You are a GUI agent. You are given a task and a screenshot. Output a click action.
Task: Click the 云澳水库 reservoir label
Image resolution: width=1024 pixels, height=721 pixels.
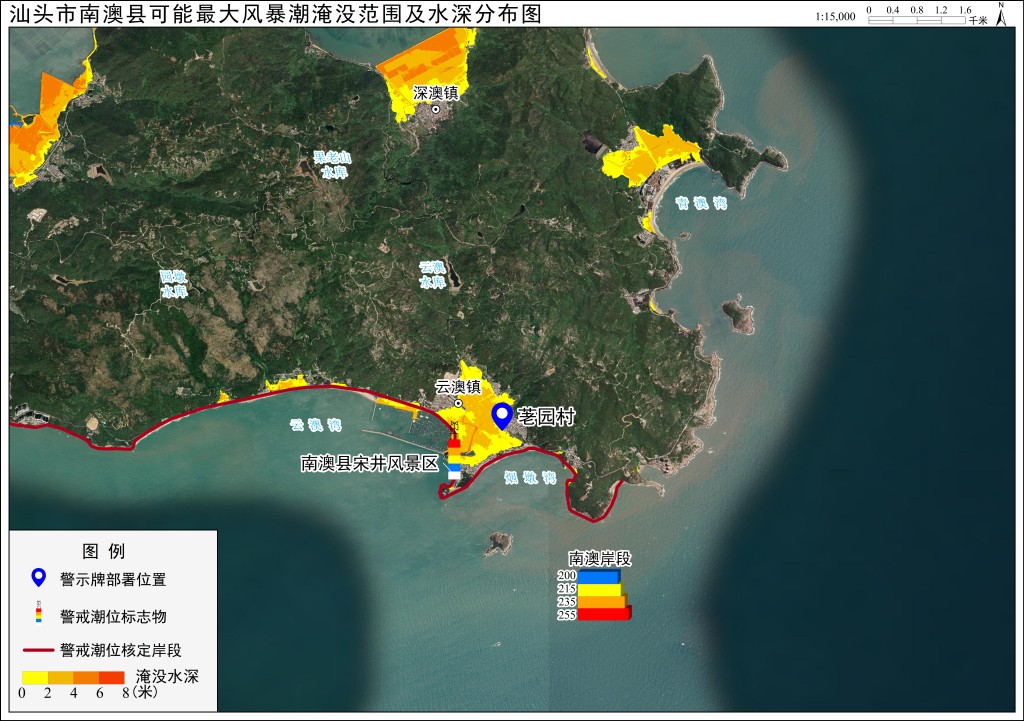tap(432, 275)
